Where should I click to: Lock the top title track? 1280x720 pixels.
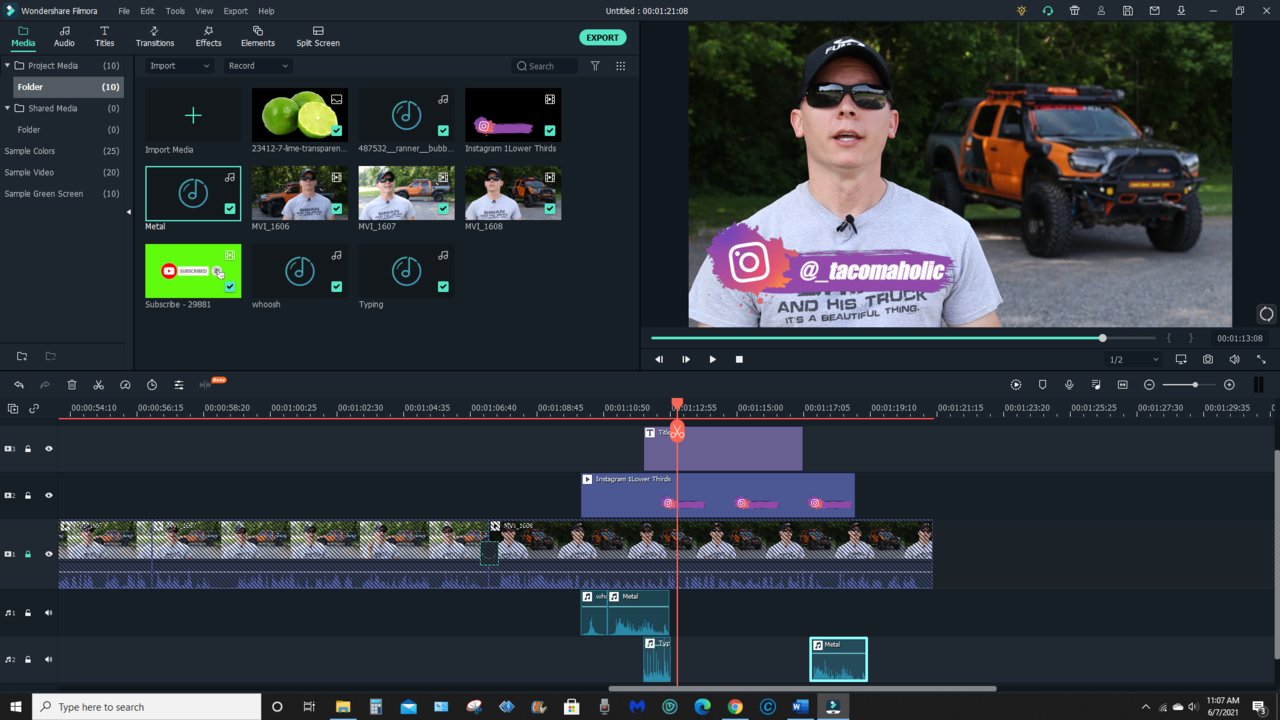pos(28,449)
